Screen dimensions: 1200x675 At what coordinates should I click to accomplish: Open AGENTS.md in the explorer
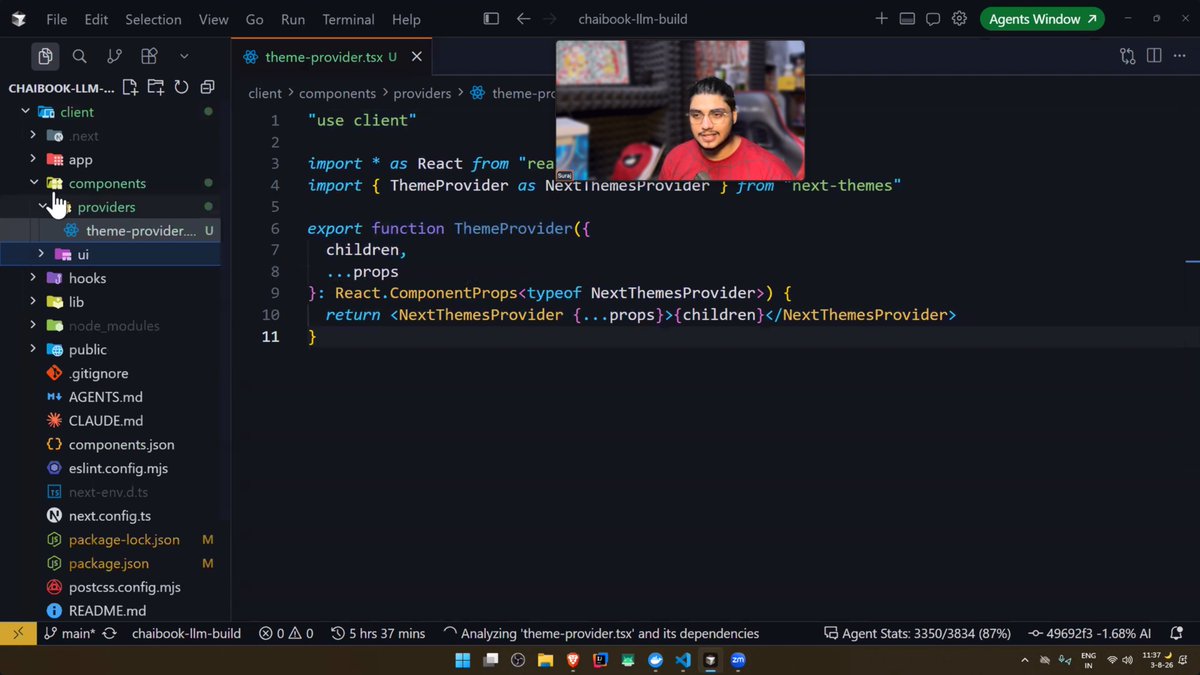[110, 397]
